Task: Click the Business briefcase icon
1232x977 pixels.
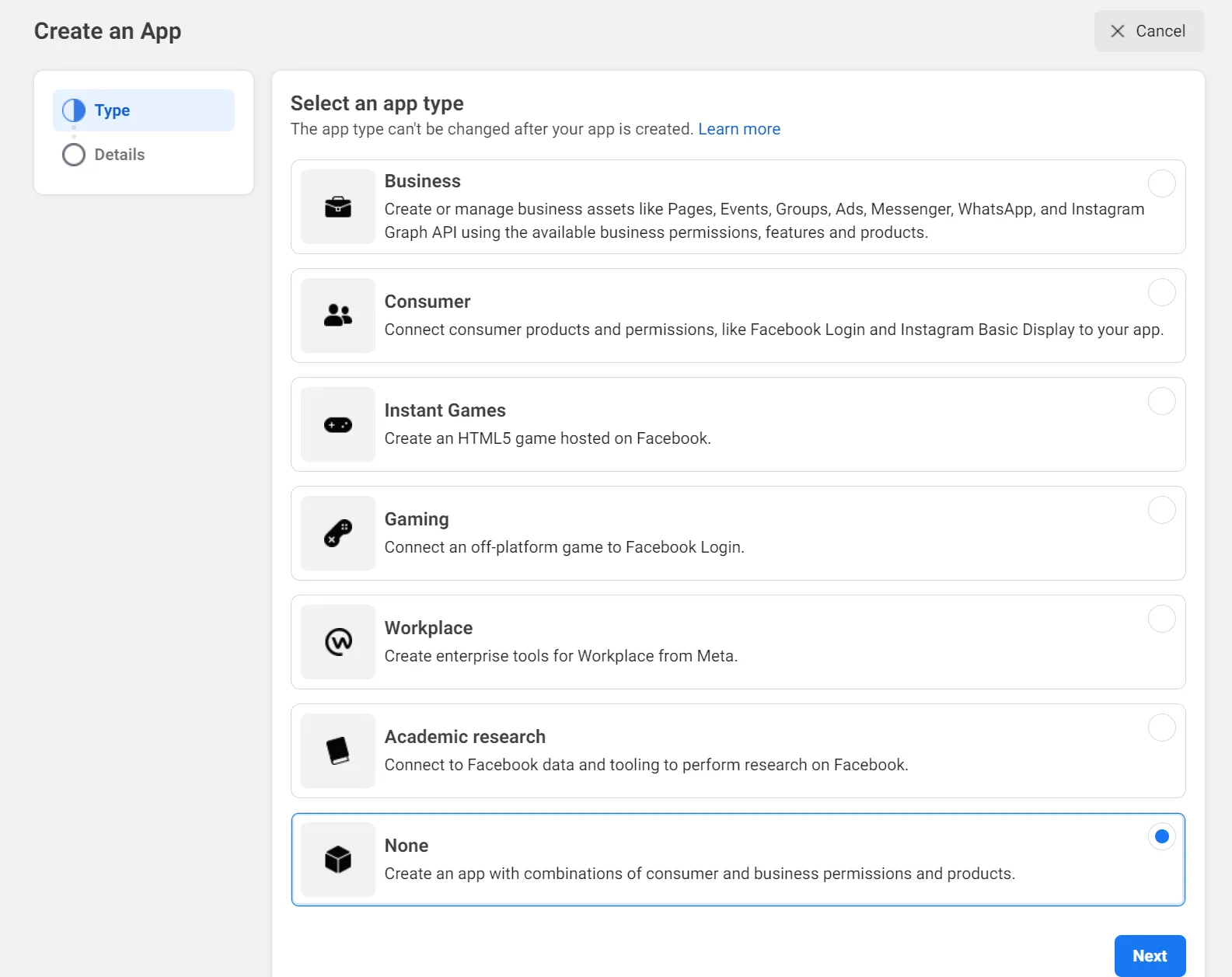Action: pos(338,207)
